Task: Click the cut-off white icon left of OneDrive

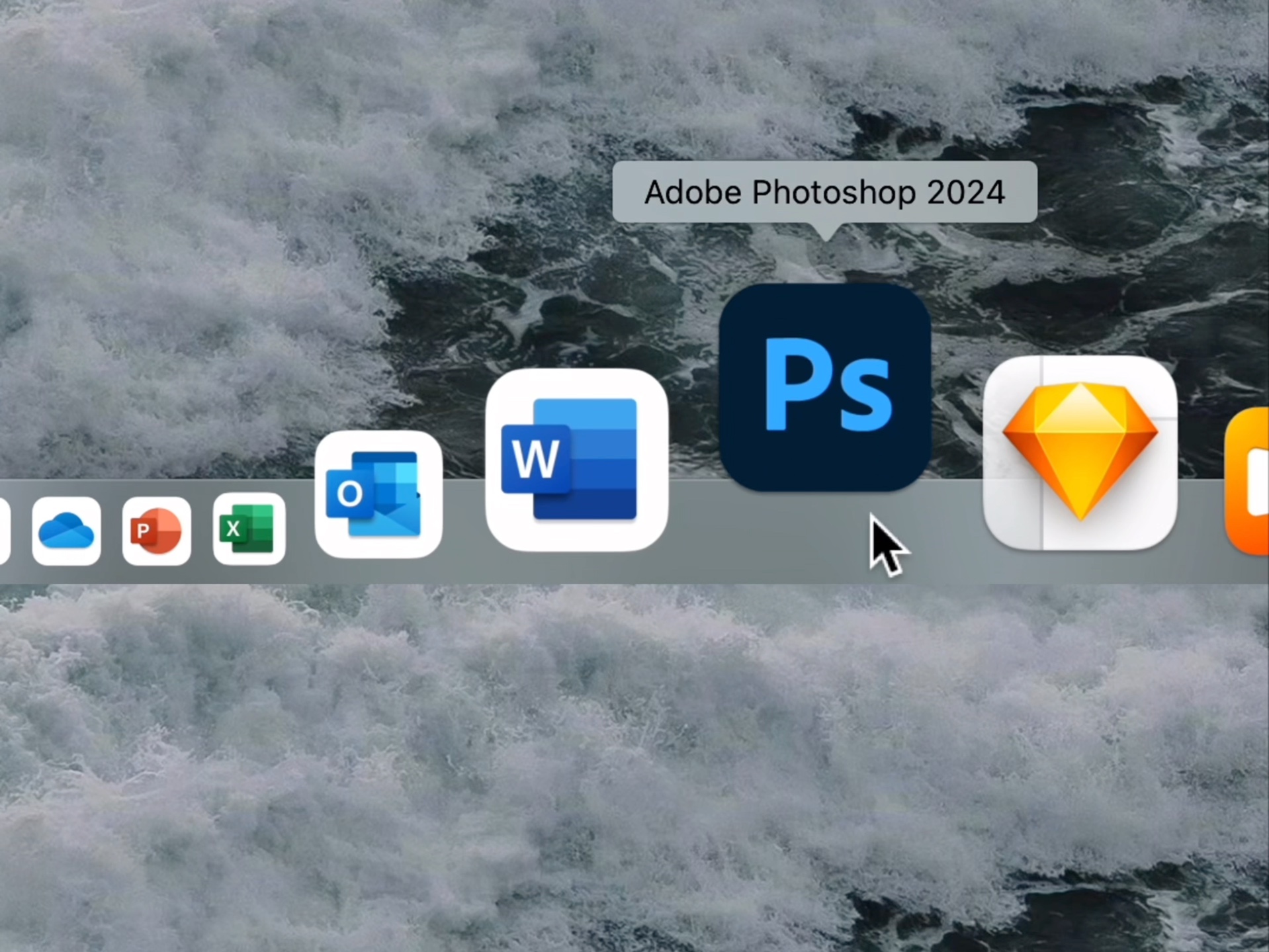Action: (x=4, y=531)
